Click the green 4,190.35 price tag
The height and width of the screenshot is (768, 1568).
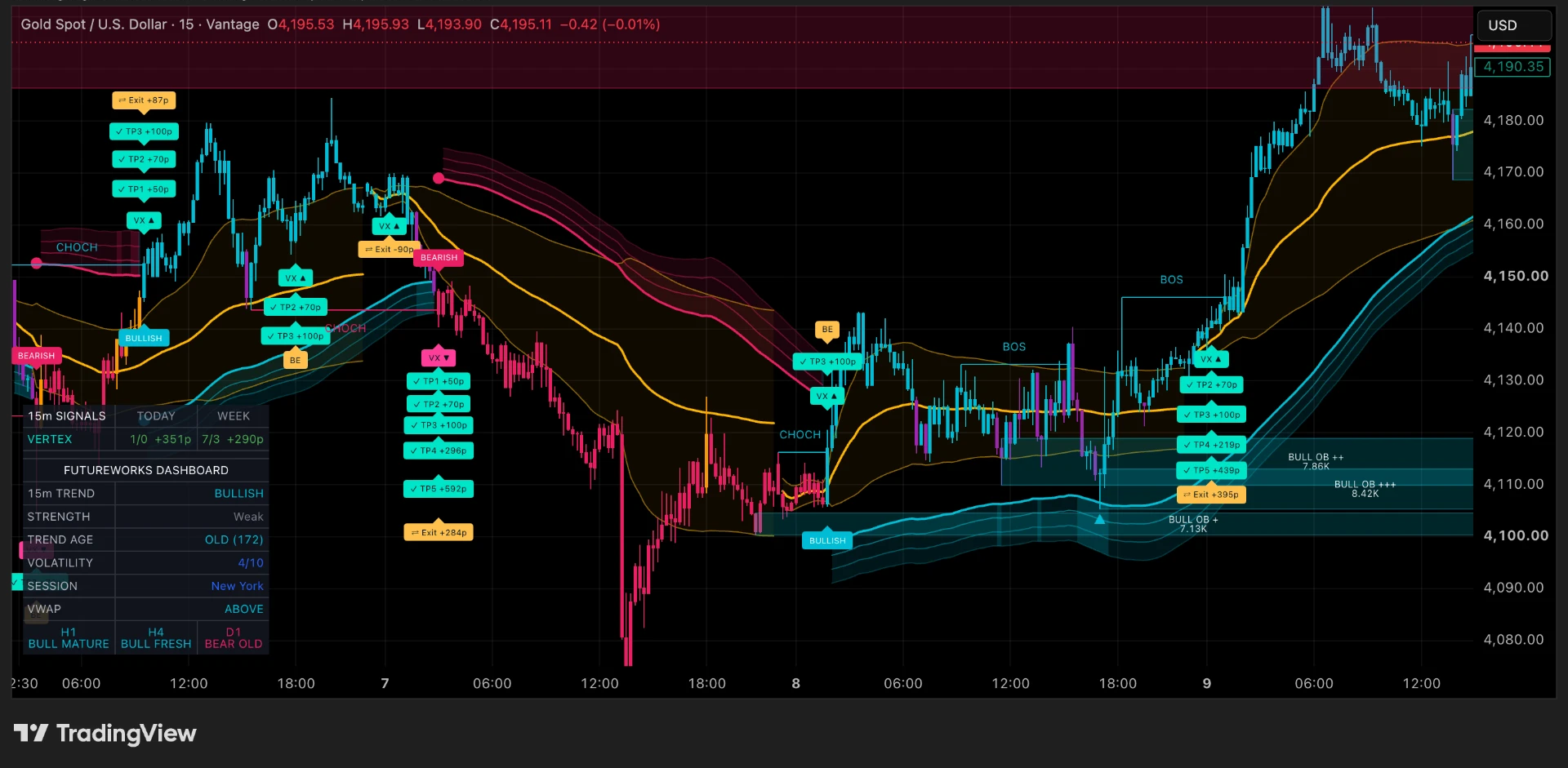pos(1513,67)
